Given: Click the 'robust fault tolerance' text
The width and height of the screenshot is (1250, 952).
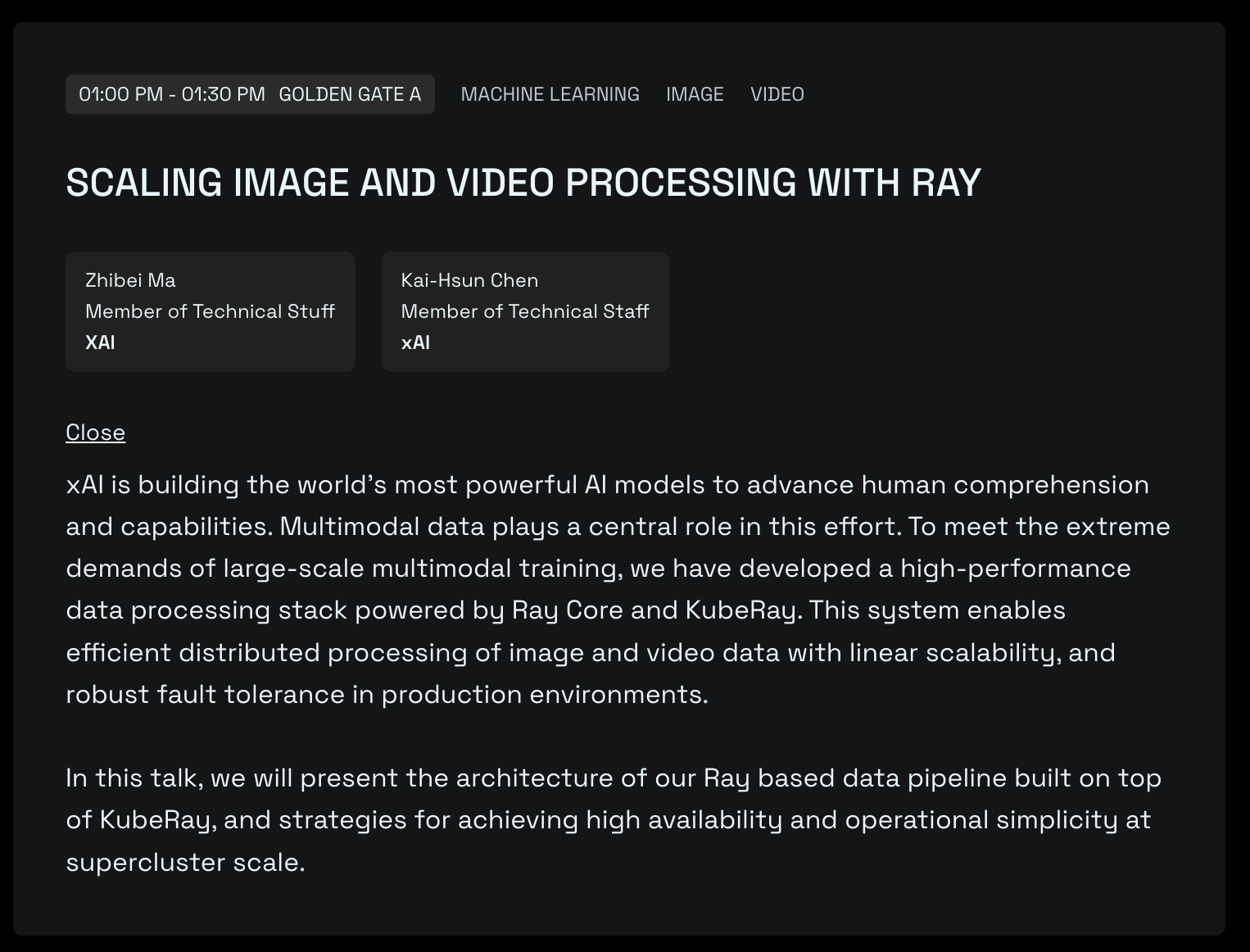Looking at the screenshot, I should coord(205,695).
